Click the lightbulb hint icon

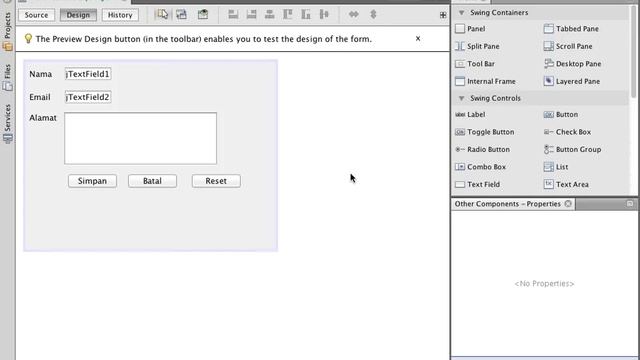click(28, 39)
